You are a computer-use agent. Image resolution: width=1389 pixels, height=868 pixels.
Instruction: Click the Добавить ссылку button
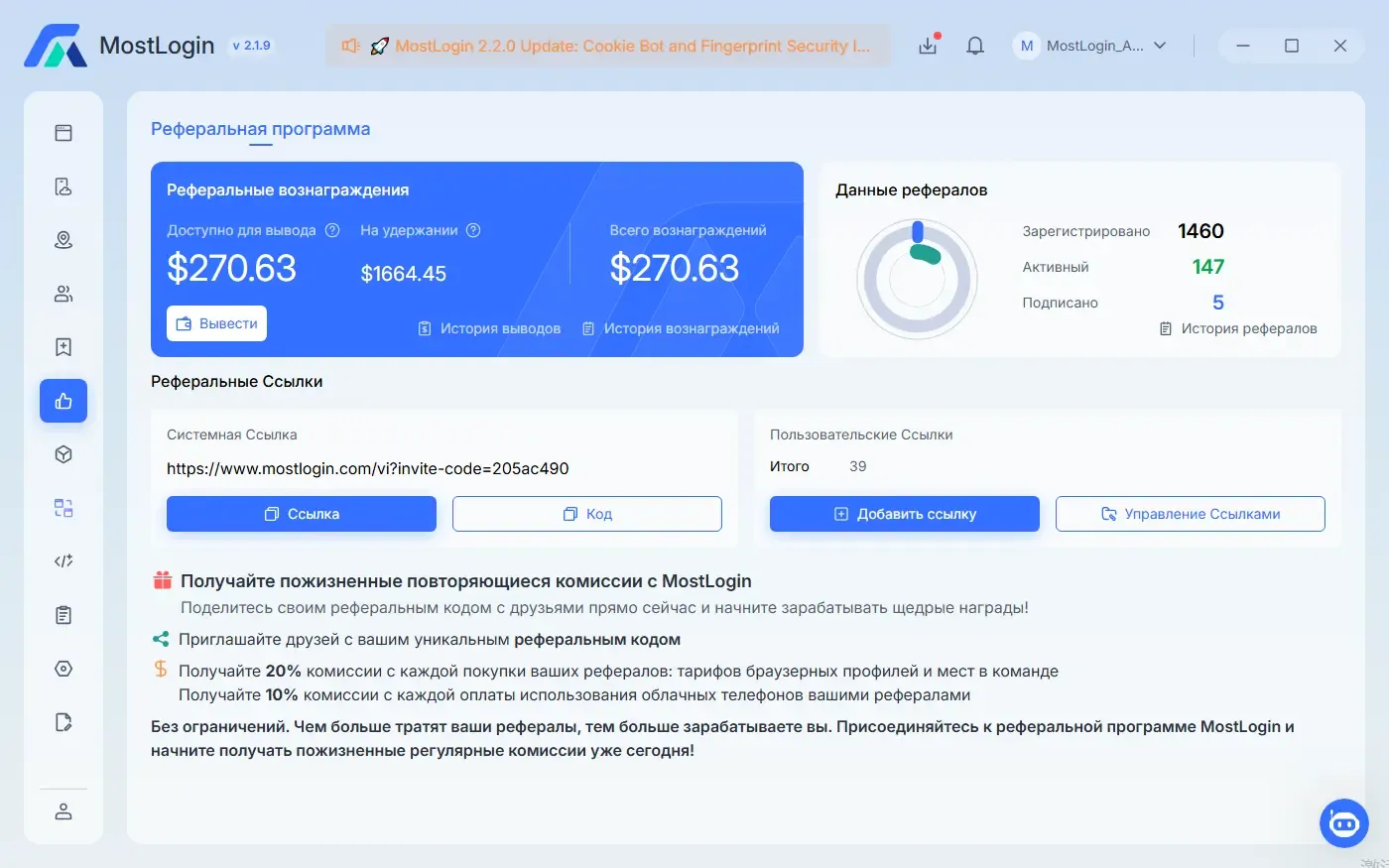905,514
